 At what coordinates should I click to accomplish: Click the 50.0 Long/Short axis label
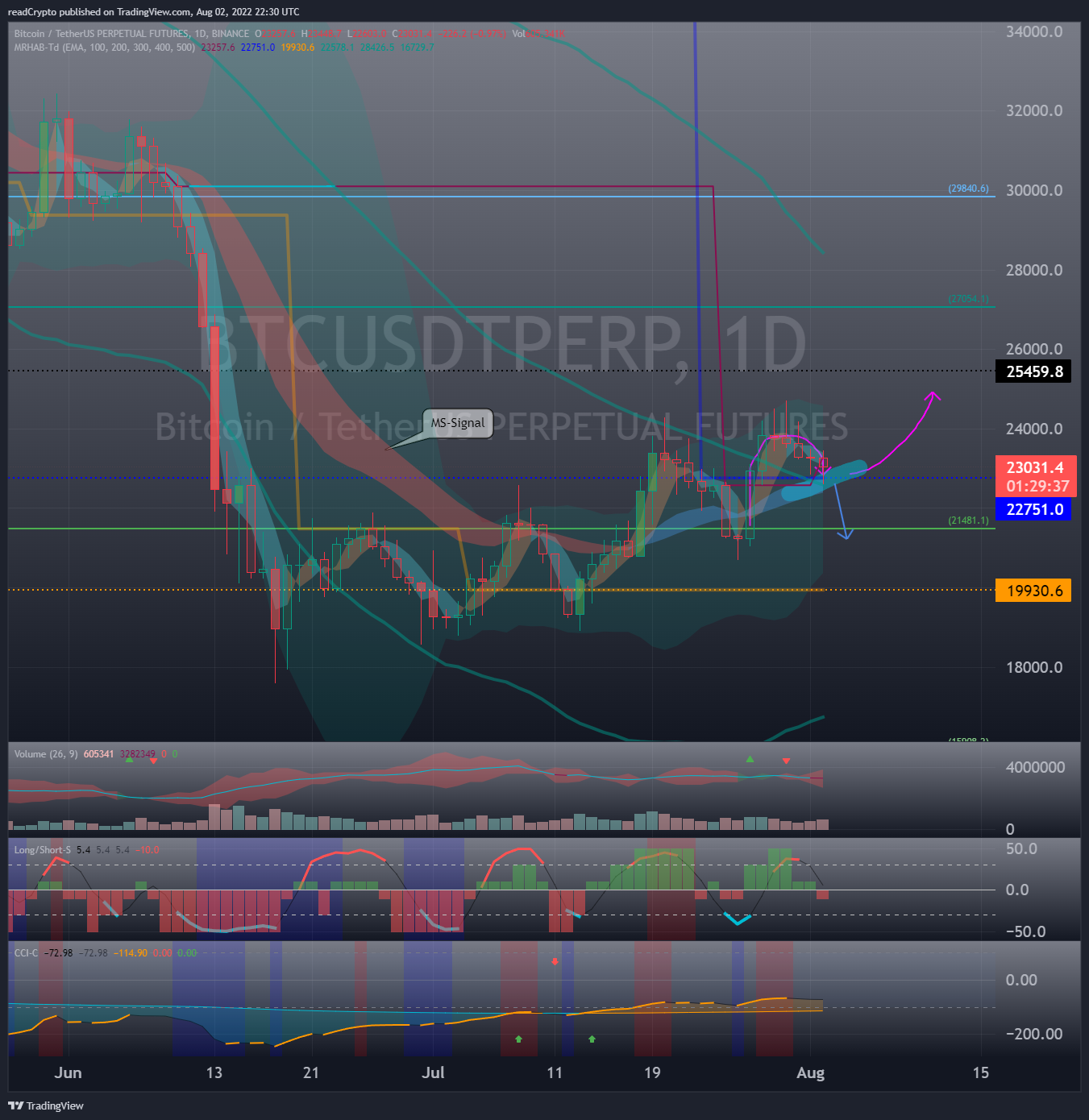pos(1021,848)
